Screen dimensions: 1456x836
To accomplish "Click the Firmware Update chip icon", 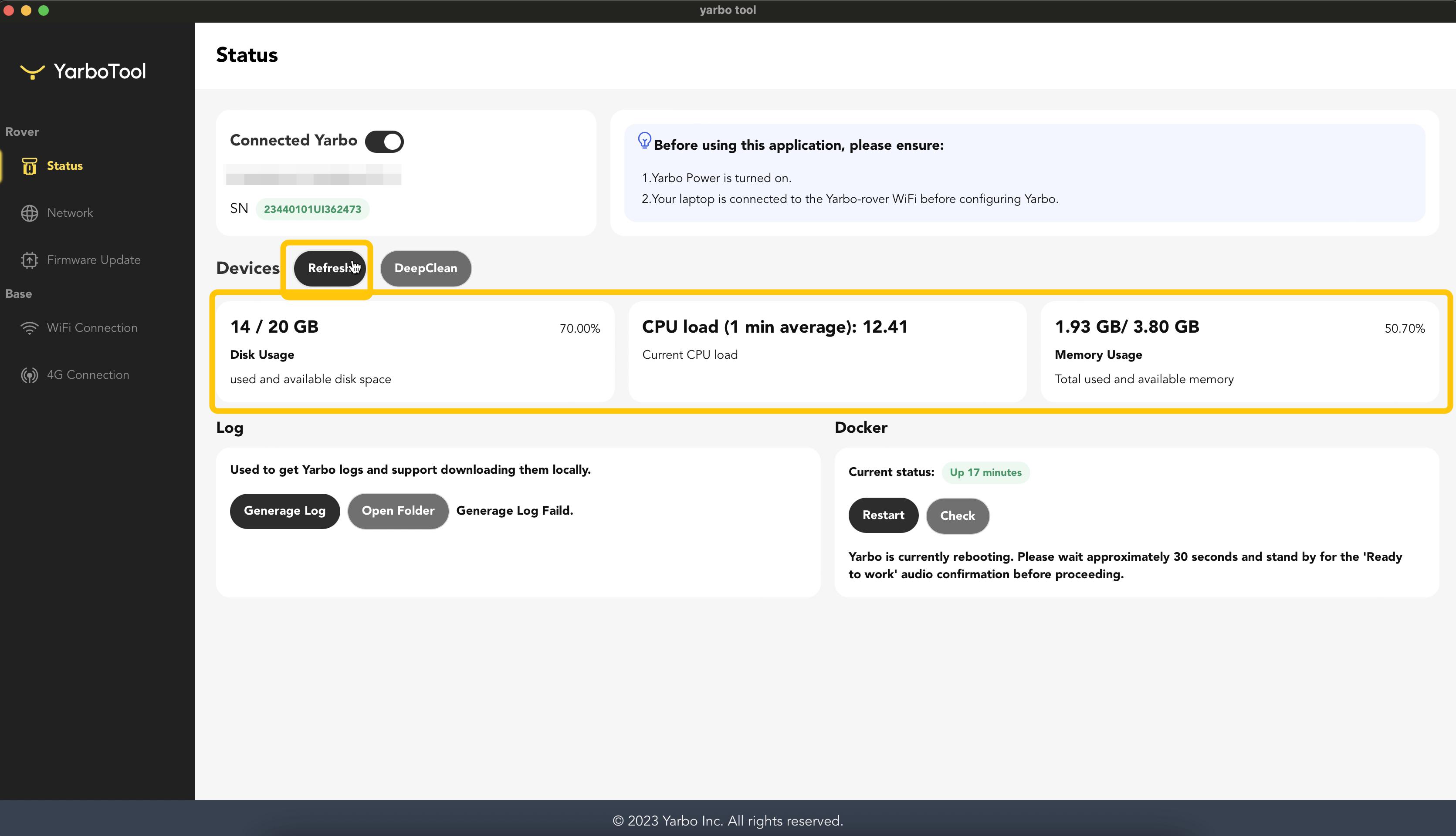I will click(29, 260).
